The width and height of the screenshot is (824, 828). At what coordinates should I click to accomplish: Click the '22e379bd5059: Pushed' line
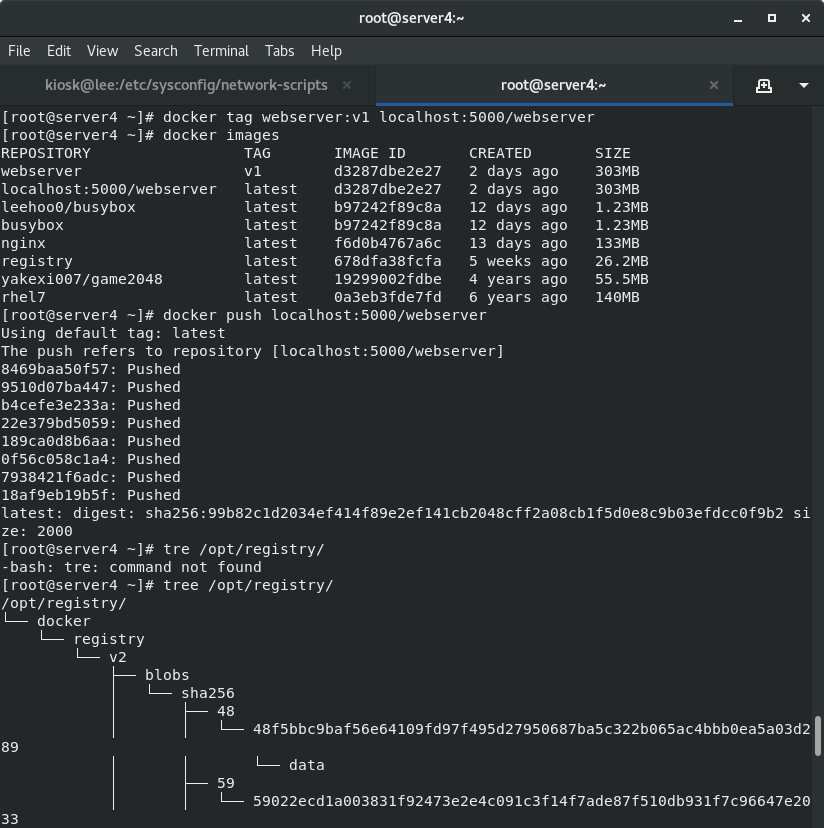pyautogui.click(x=91, y=423)
